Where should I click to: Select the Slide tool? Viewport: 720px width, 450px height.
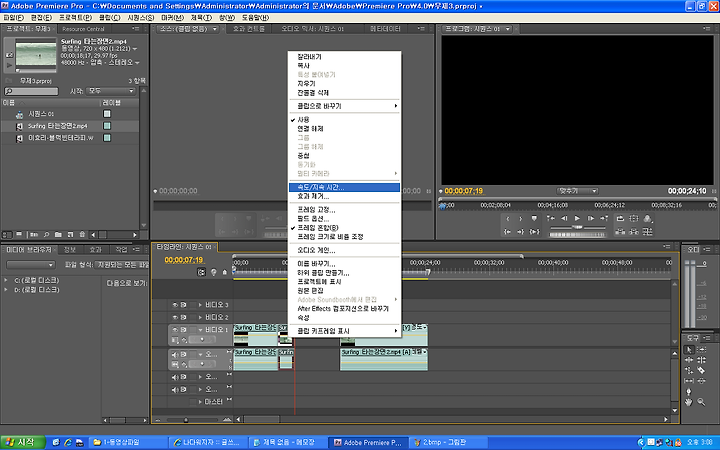(701, 381)
